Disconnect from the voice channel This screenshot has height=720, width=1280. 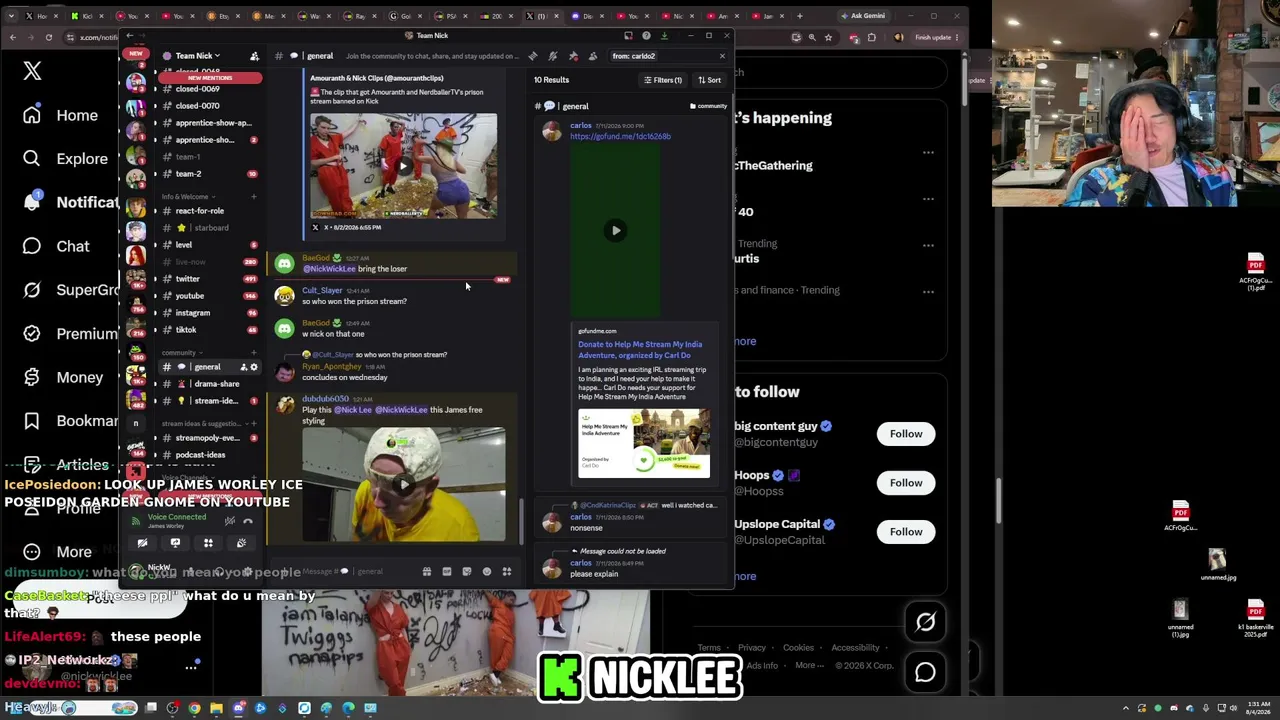[248, 521]
